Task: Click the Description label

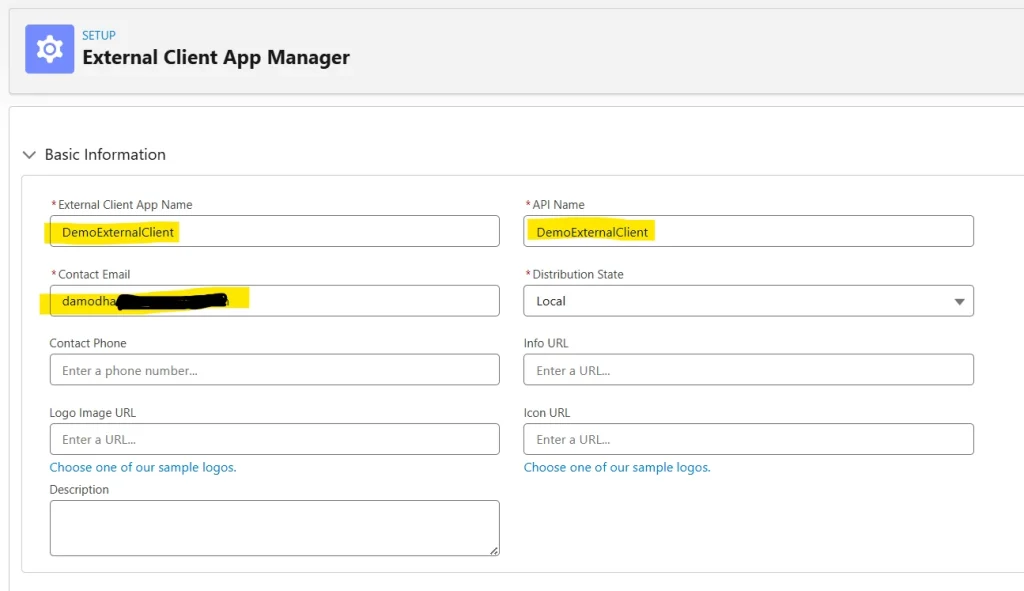Action: pos(79,490)
